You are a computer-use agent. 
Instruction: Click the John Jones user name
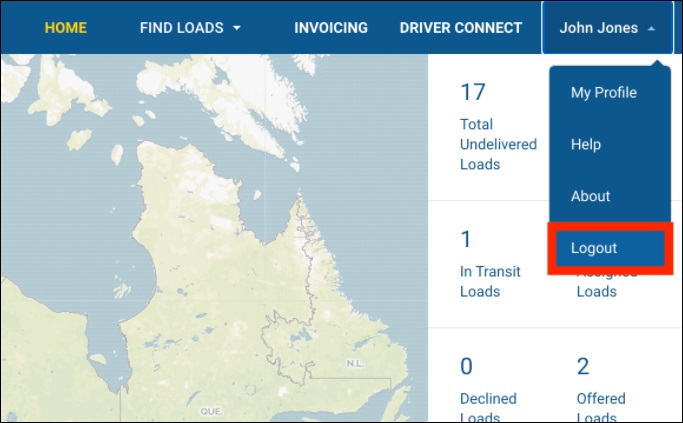598,28
